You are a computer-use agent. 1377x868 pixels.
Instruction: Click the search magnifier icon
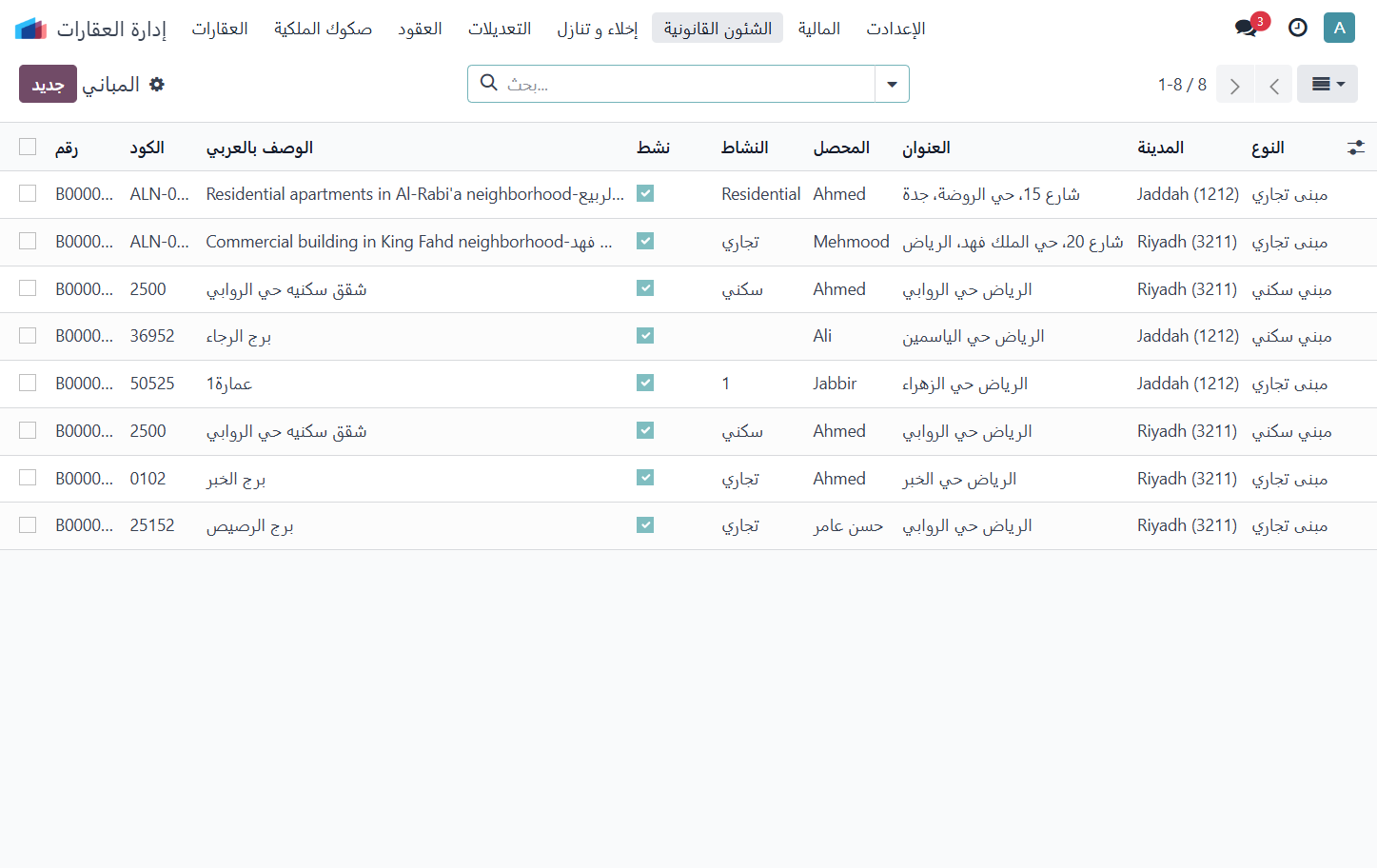pos(489,83)
